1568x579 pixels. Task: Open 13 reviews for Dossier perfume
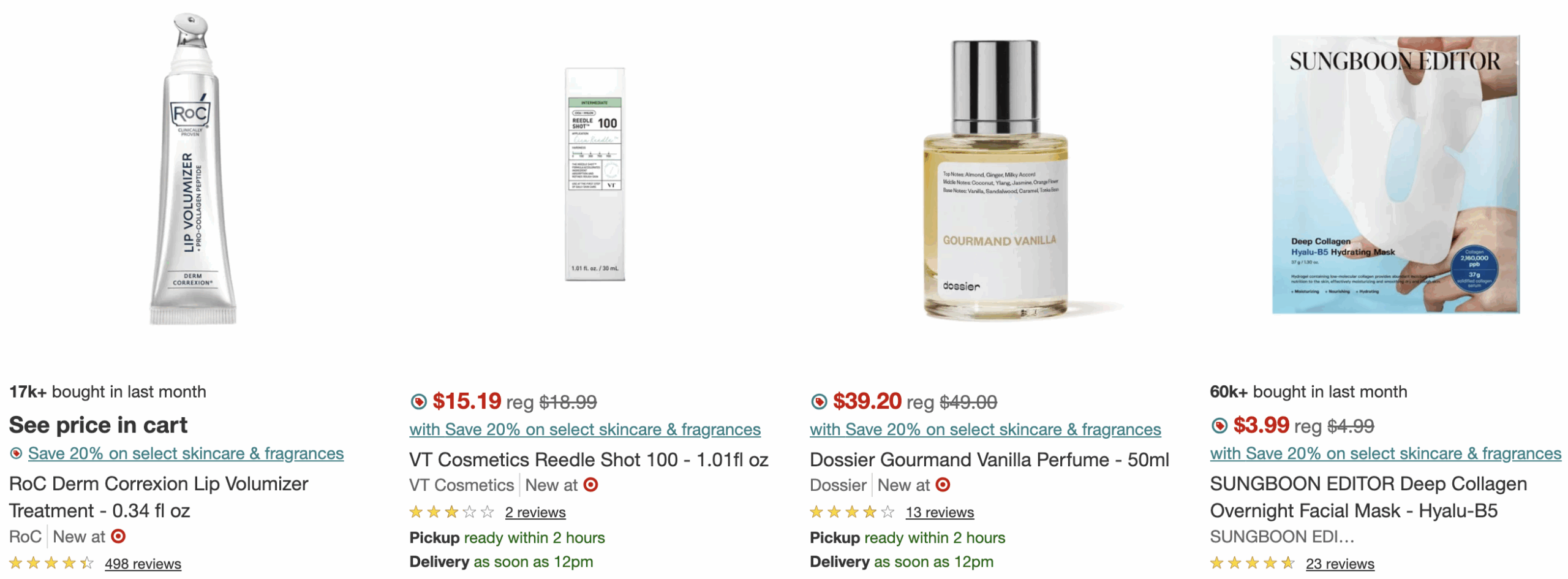tap(940, 512)
